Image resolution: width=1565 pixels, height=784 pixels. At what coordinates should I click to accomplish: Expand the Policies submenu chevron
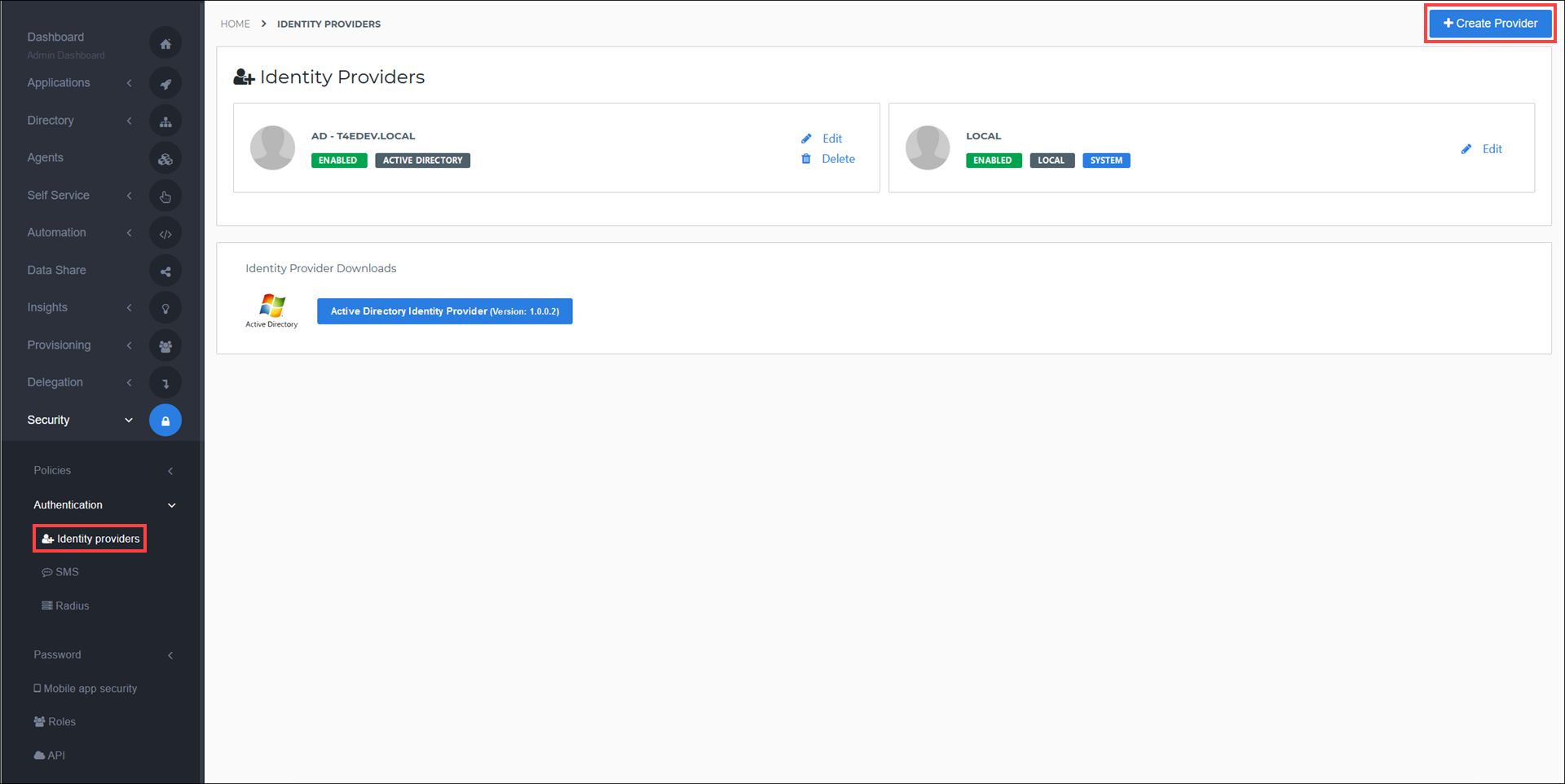(170, 471)
